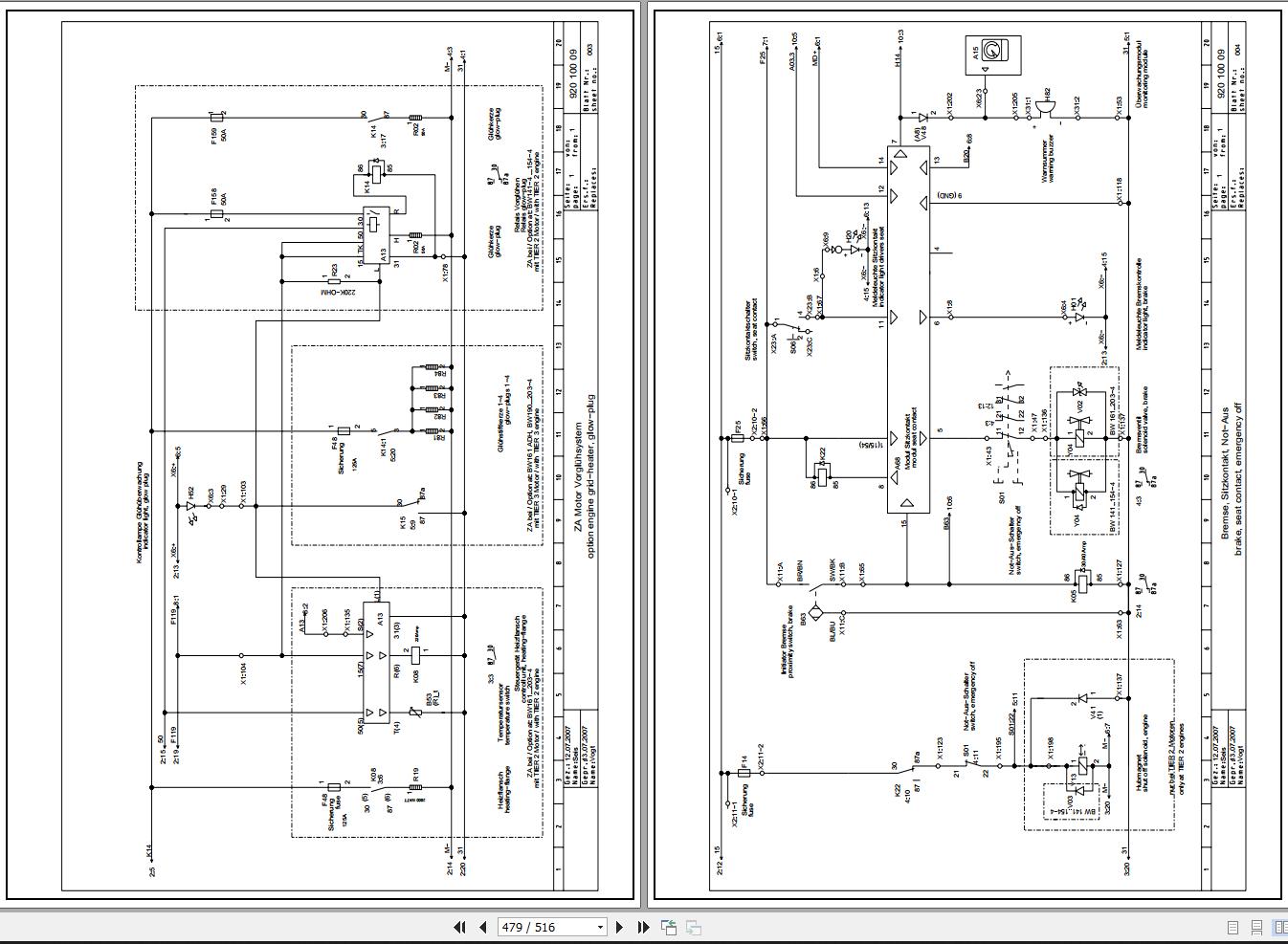
Task: Click sheet number 004 on right page
Action: click(x=1237, y=48)
